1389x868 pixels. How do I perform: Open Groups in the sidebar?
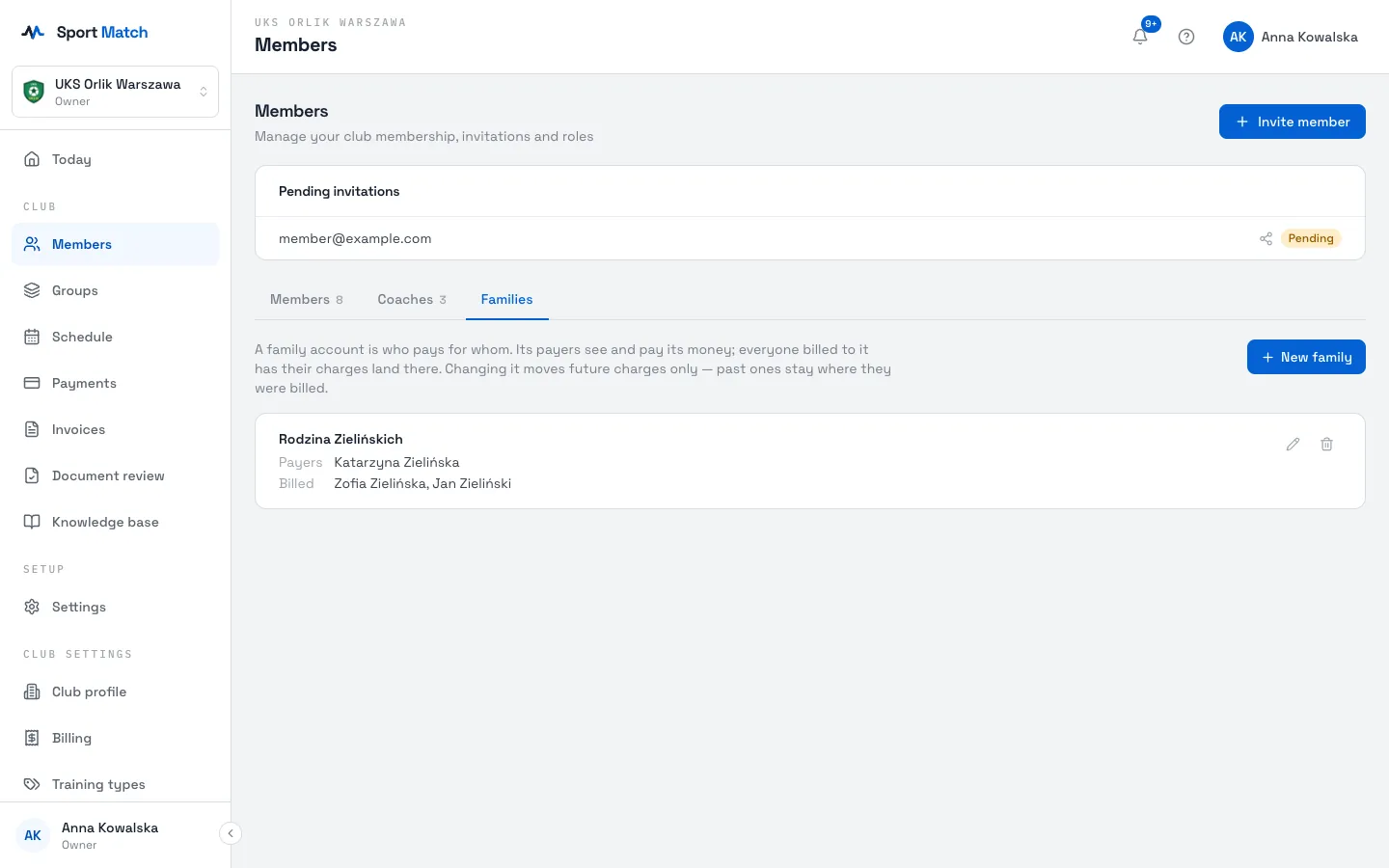115,290
